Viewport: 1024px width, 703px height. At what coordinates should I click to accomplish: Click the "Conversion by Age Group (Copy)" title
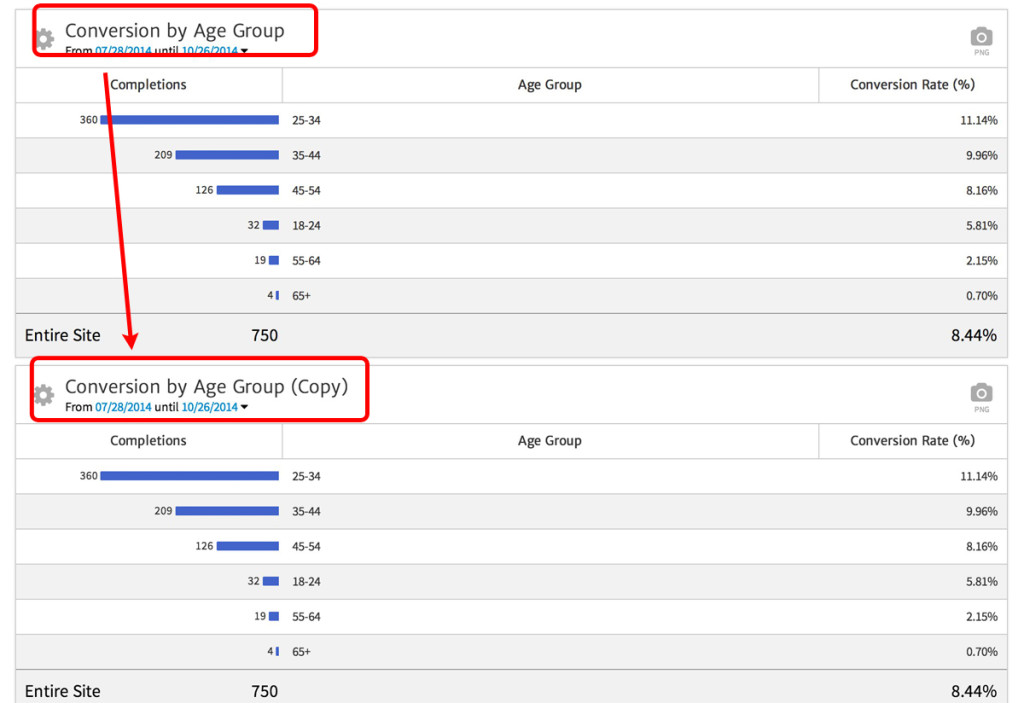click(x=206, y=387)
